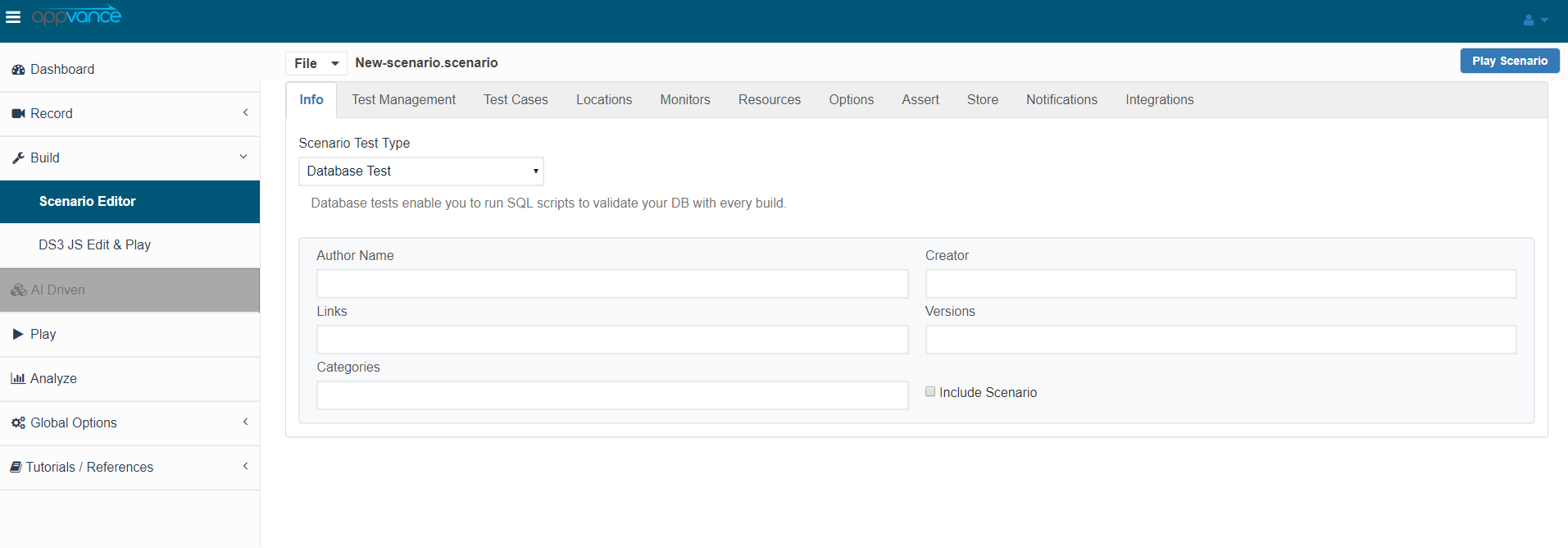Go to the Assert tab

[920, 100]
